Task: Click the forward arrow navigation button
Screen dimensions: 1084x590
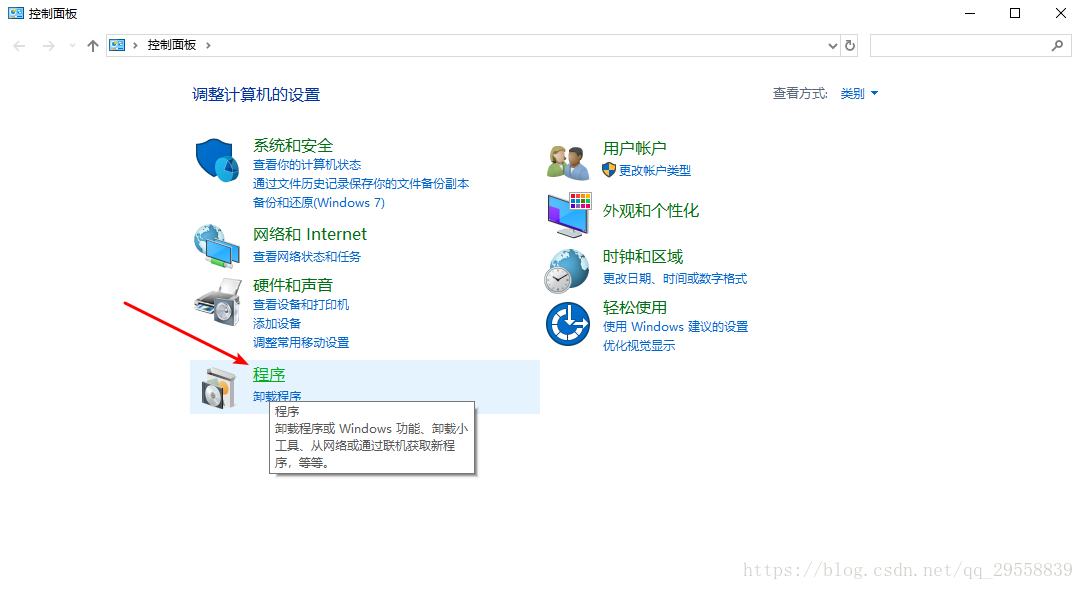Action: pos(48,46)
